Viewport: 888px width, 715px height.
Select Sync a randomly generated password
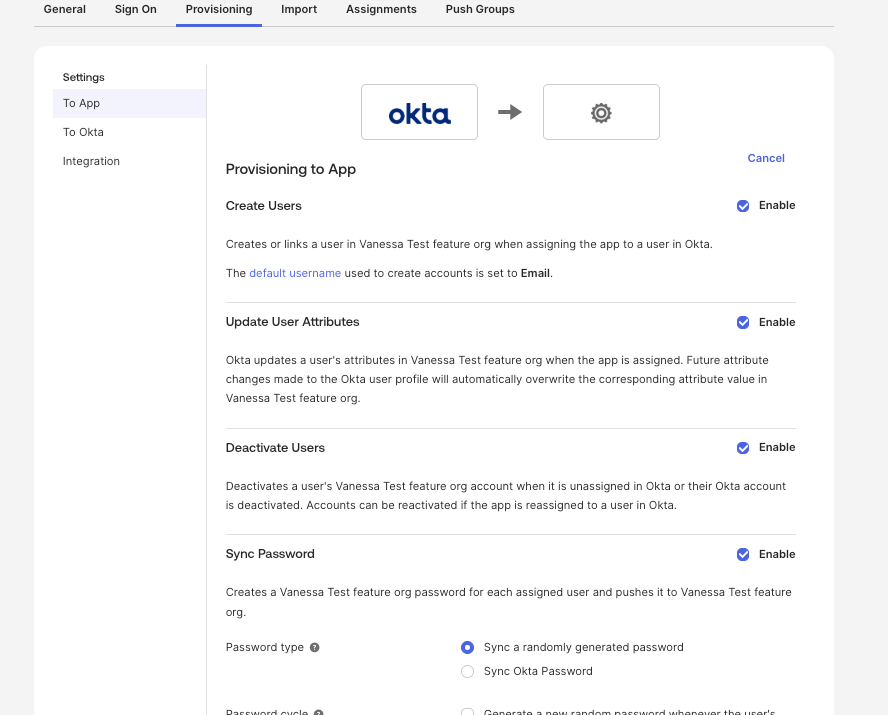[467, 647]
